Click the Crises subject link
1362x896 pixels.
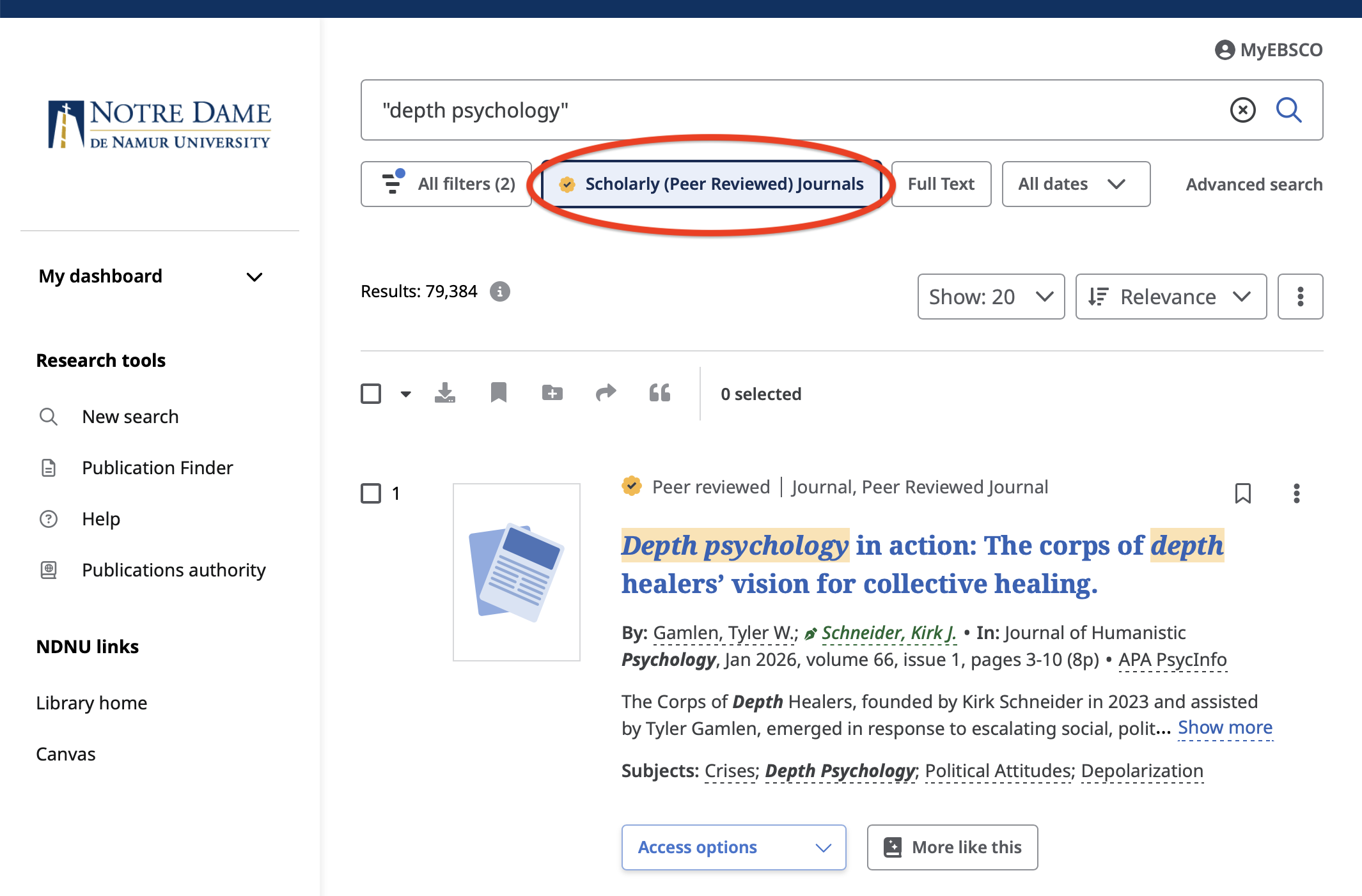(x=731, y=771)
